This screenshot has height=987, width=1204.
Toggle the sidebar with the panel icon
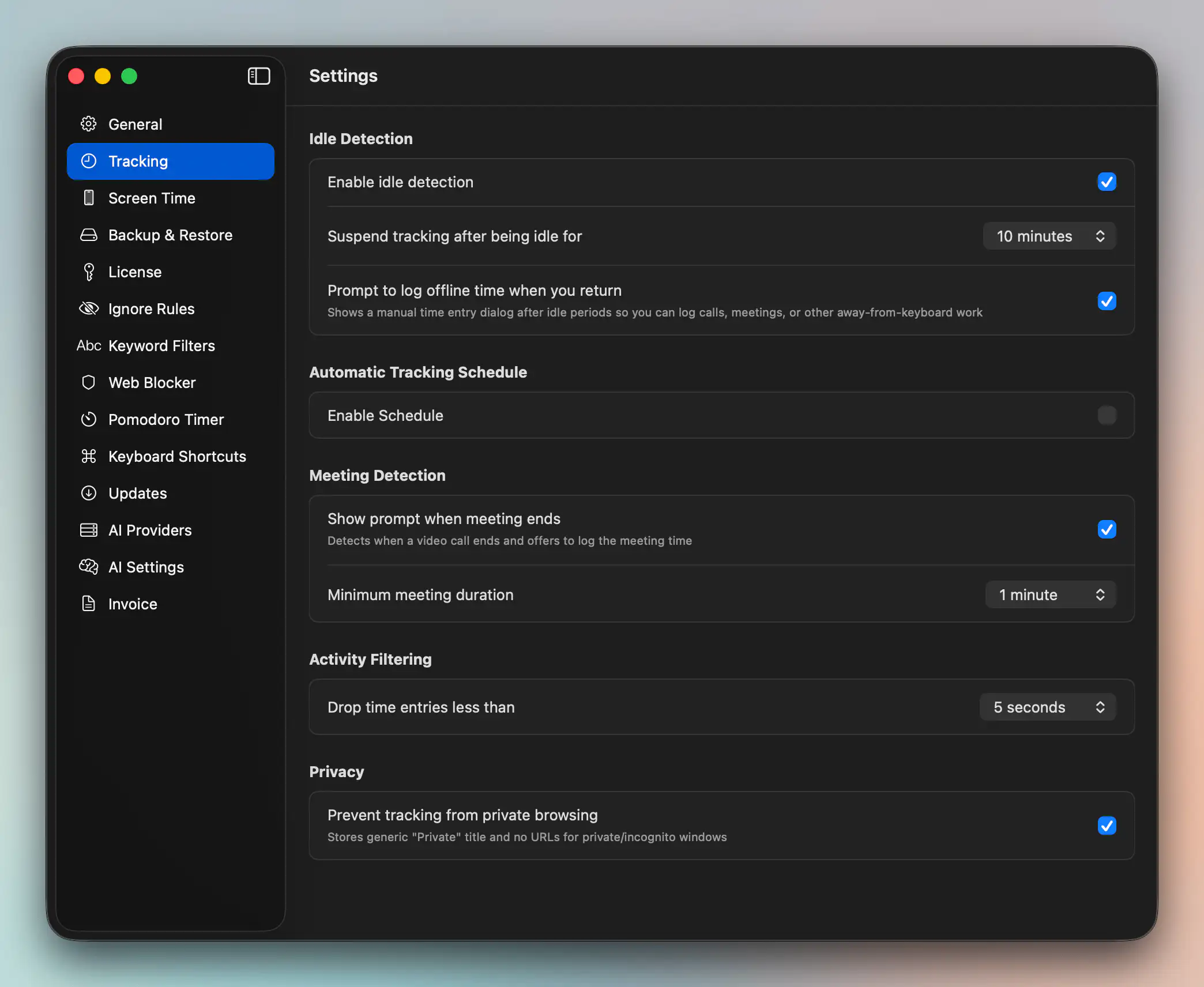pyautogui.click(x=259, y=76)
